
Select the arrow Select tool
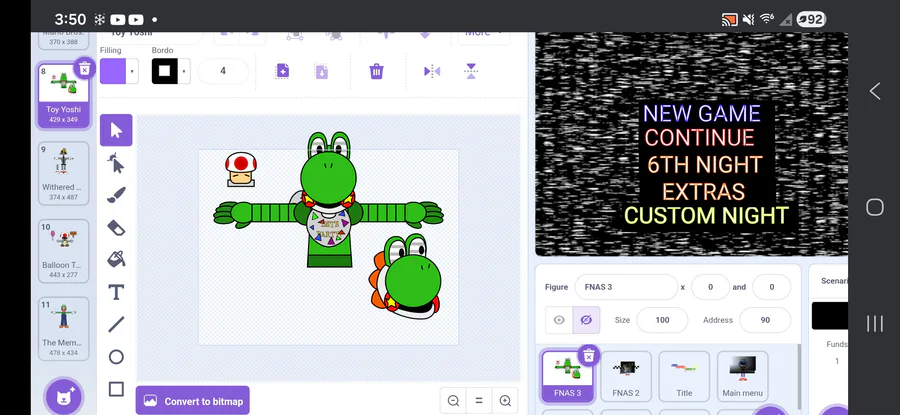[116, 130]
